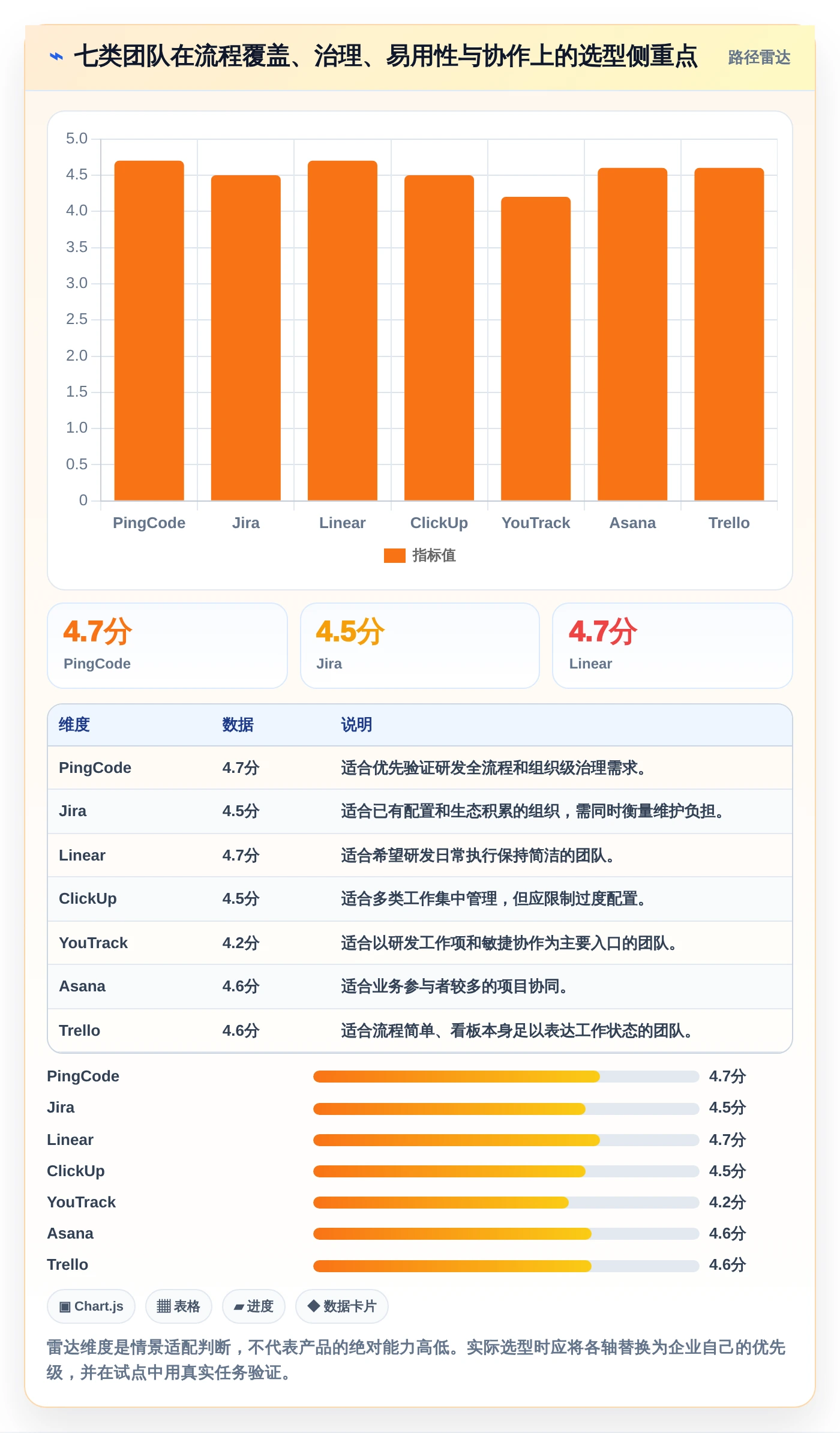This screenshot has height=1433, width=840.
Task: Select the Asana table row name
Action: 82,986
